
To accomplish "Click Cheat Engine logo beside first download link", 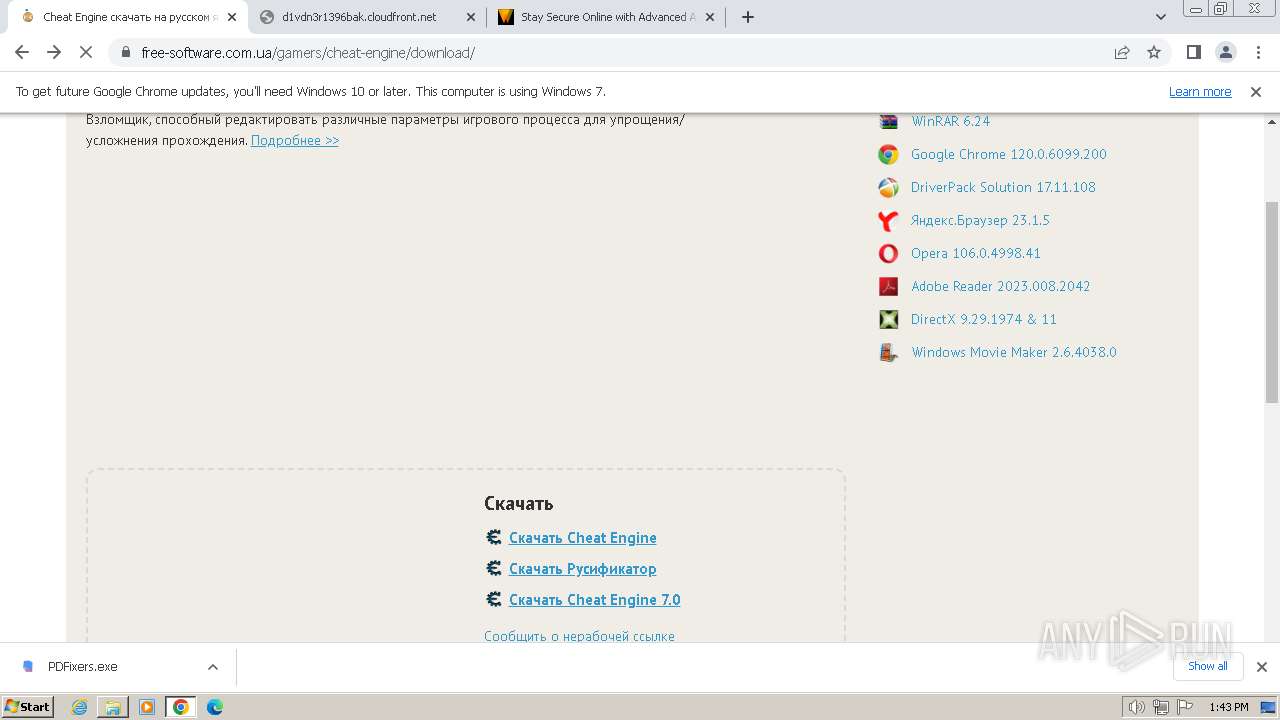I will pos(494,537).
